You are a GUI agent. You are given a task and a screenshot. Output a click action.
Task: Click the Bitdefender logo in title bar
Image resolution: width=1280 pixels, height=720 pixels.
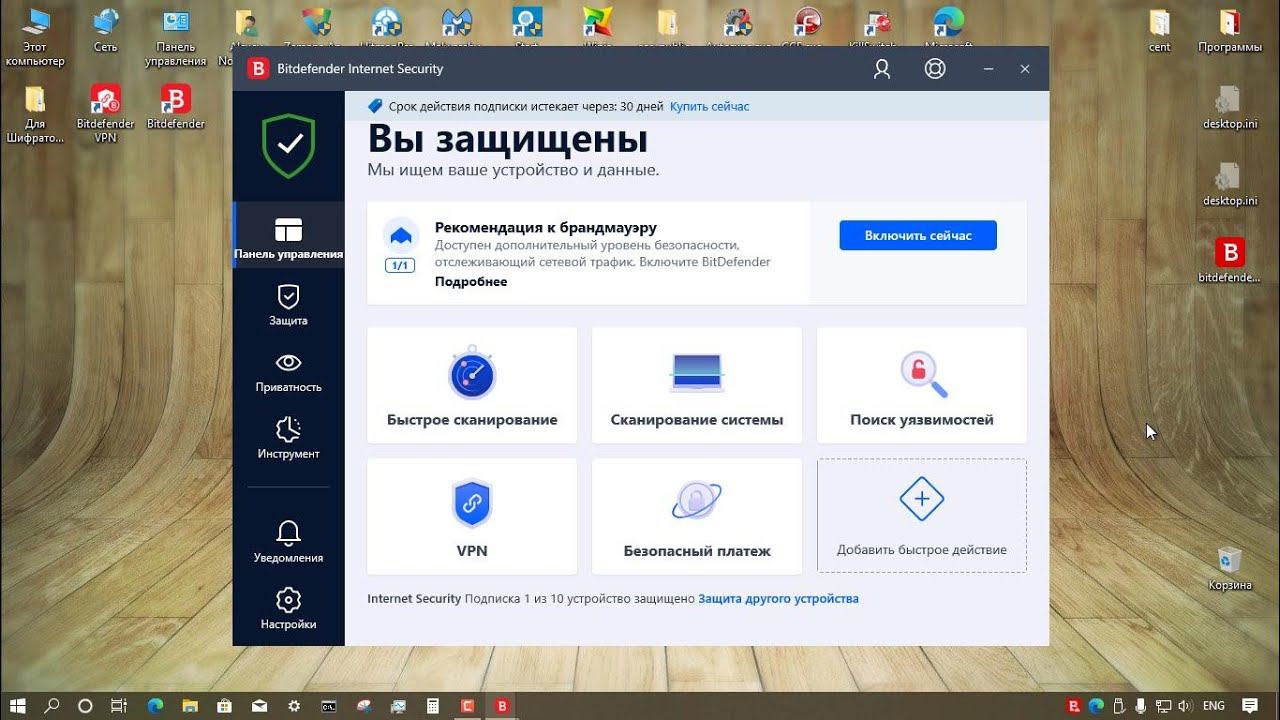coord(259,69)
